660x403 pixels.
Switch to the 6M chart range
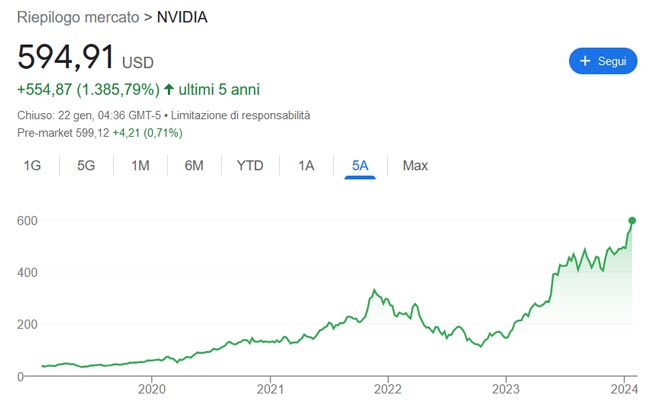click(194, 165)
